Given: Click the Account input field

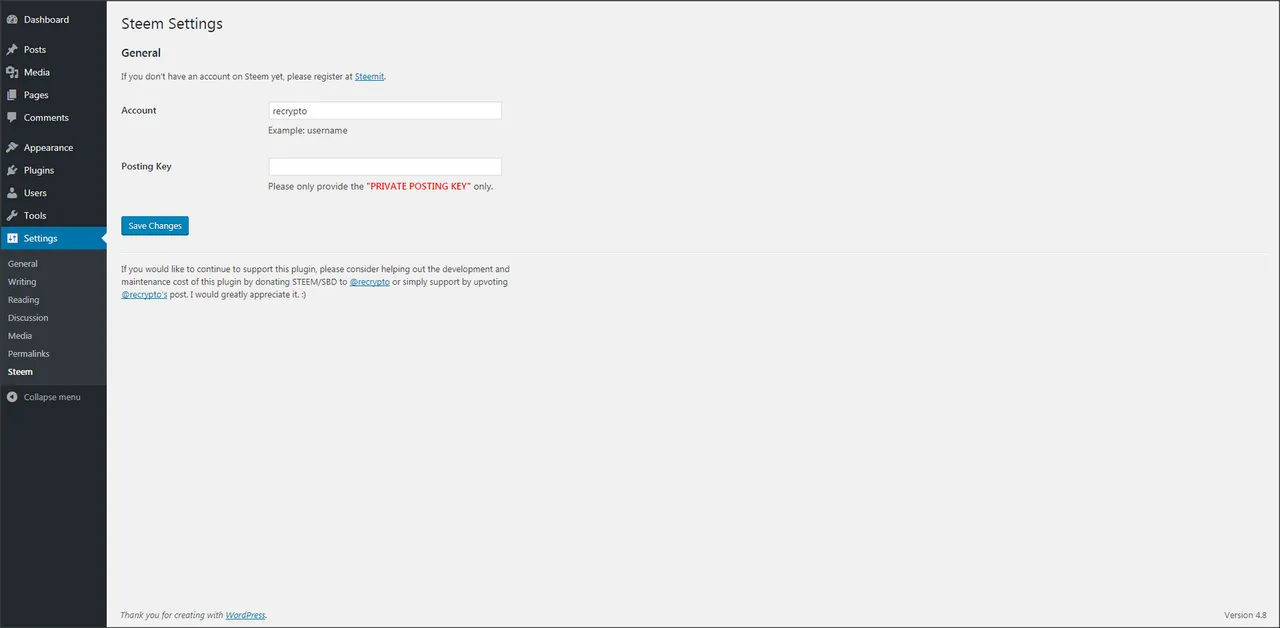Looking at the screenshot, I should click(385, 111).
